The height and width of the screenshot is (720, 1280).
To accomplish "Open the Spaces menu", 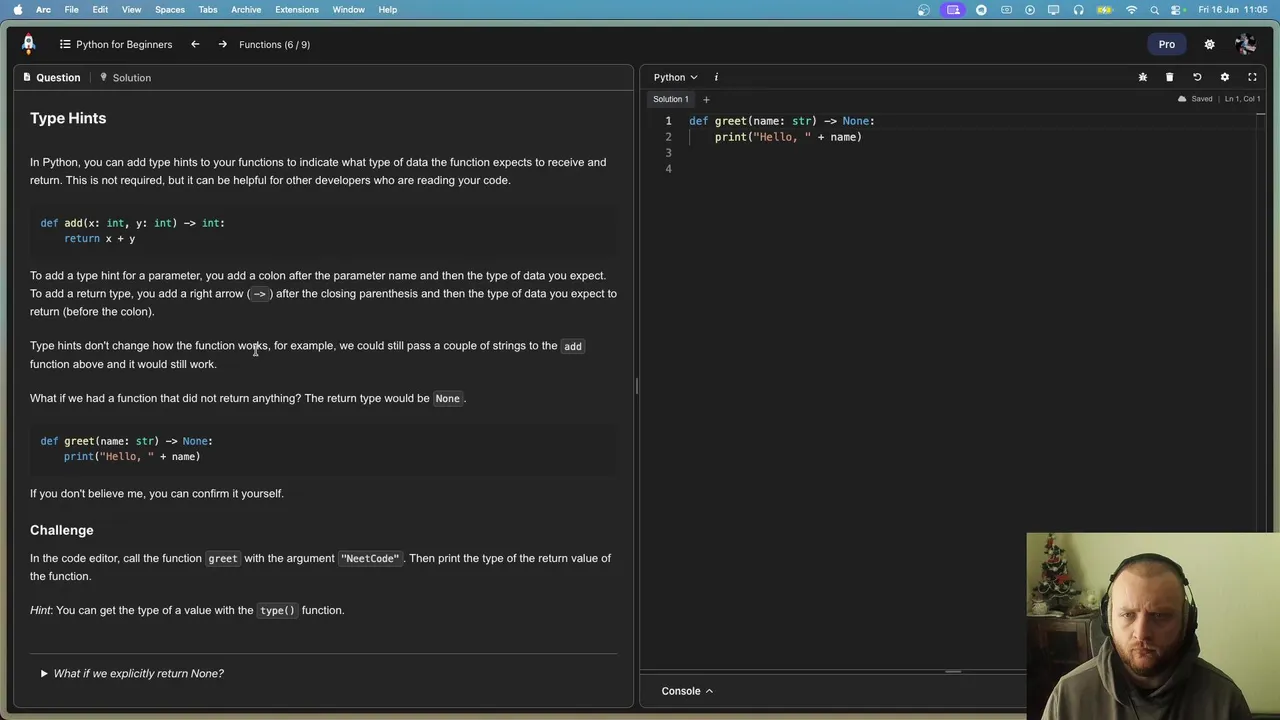I will click(x=169, y=9).
